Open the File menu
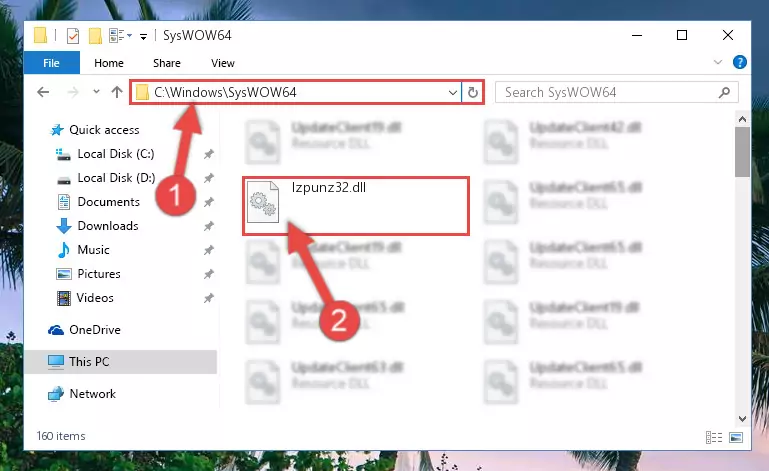The width and height of the screenshot is (769, 471). point(51,63)
